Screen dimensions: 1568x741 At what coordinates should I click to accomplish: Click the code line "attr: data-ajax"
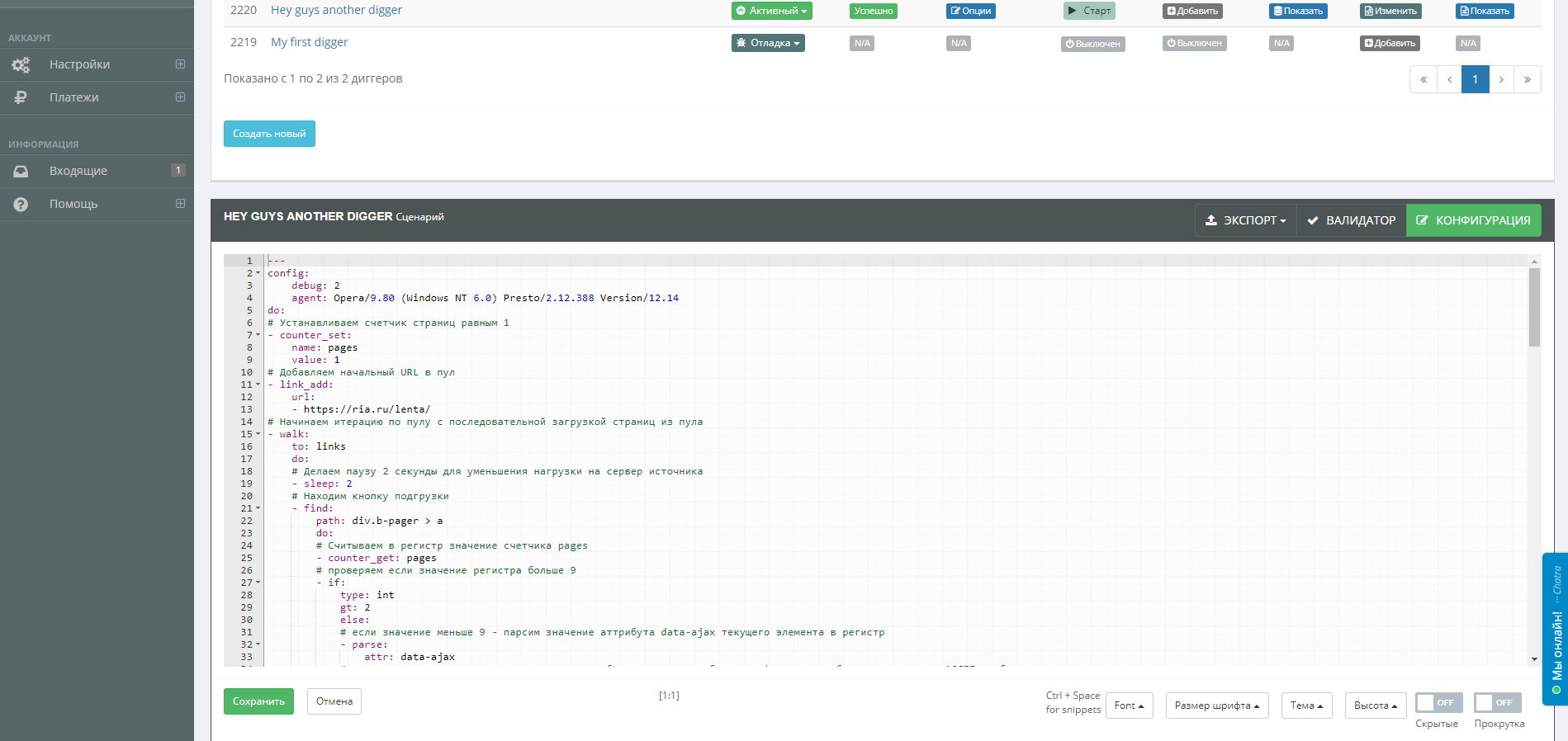click(410, 657)
